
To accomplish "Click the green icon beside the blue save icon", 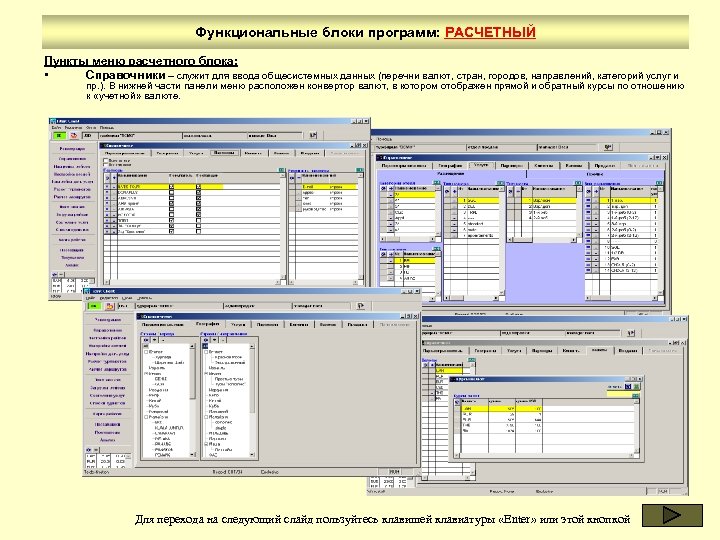I will pyautogui.click(x=637, y=387).
